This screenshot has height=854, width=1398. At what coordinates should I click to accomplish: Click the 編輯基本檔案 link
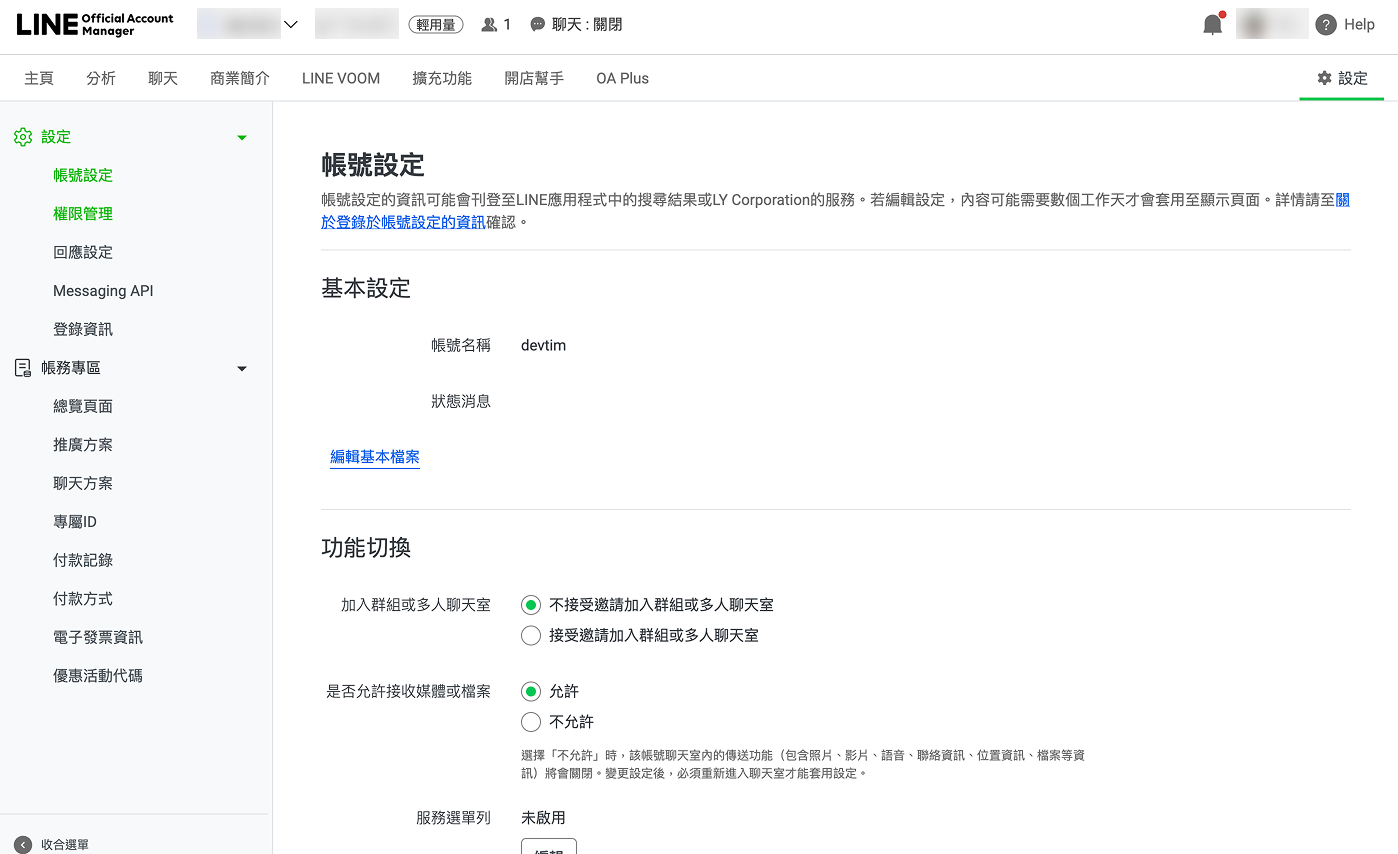375,458
